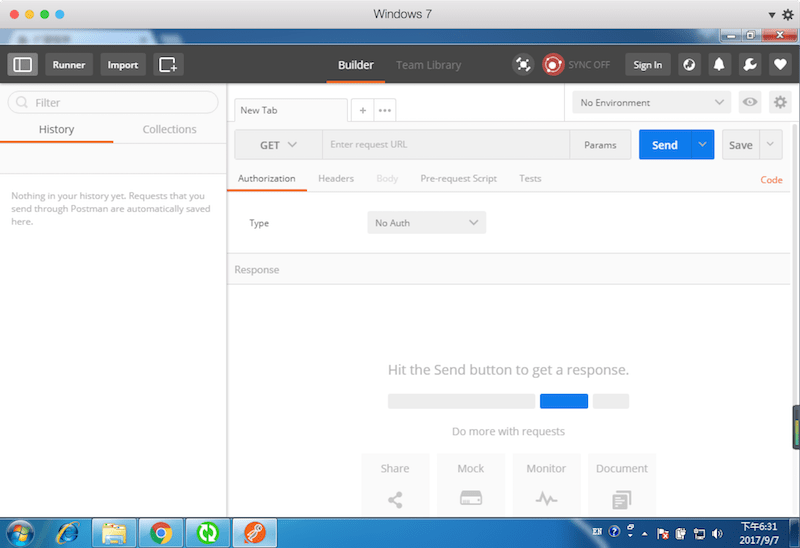Click the Import button
The height and width of the screenshot is (548, 800).
(x=123, y=65)
